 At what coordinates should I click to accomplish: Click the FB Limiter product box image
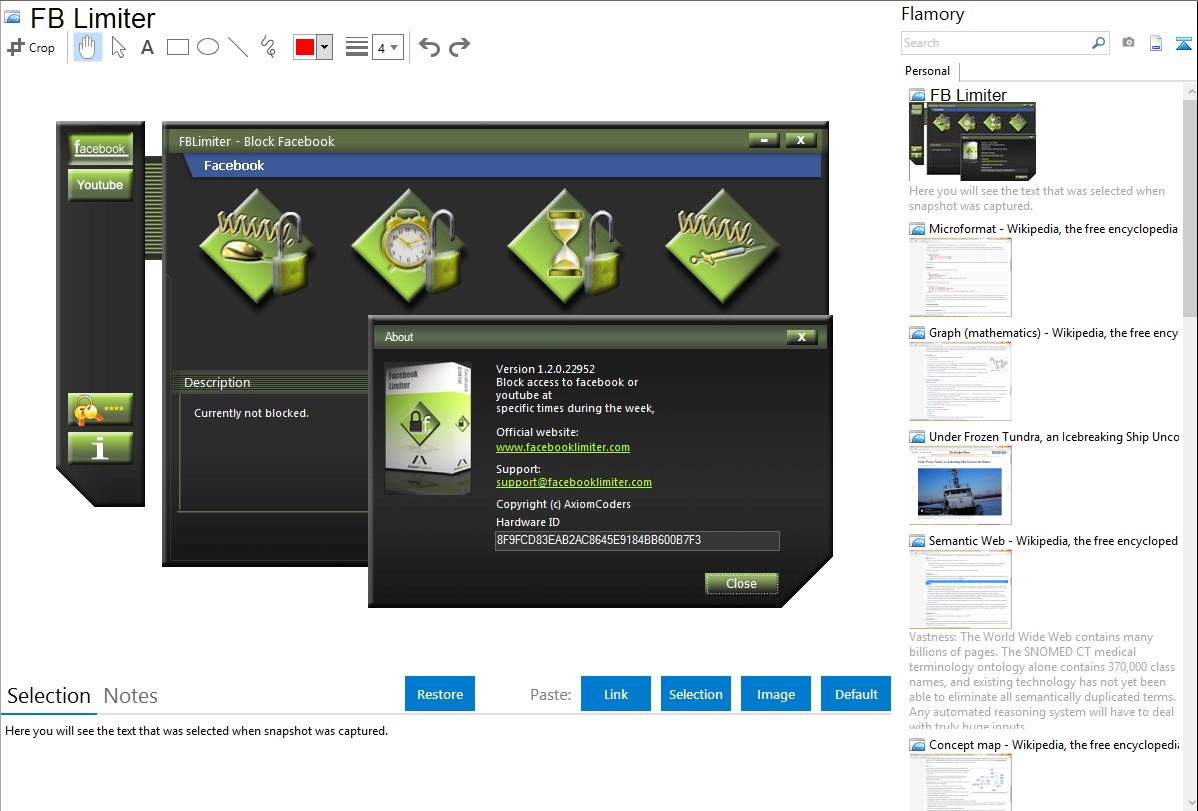click(x=428, y=428)
